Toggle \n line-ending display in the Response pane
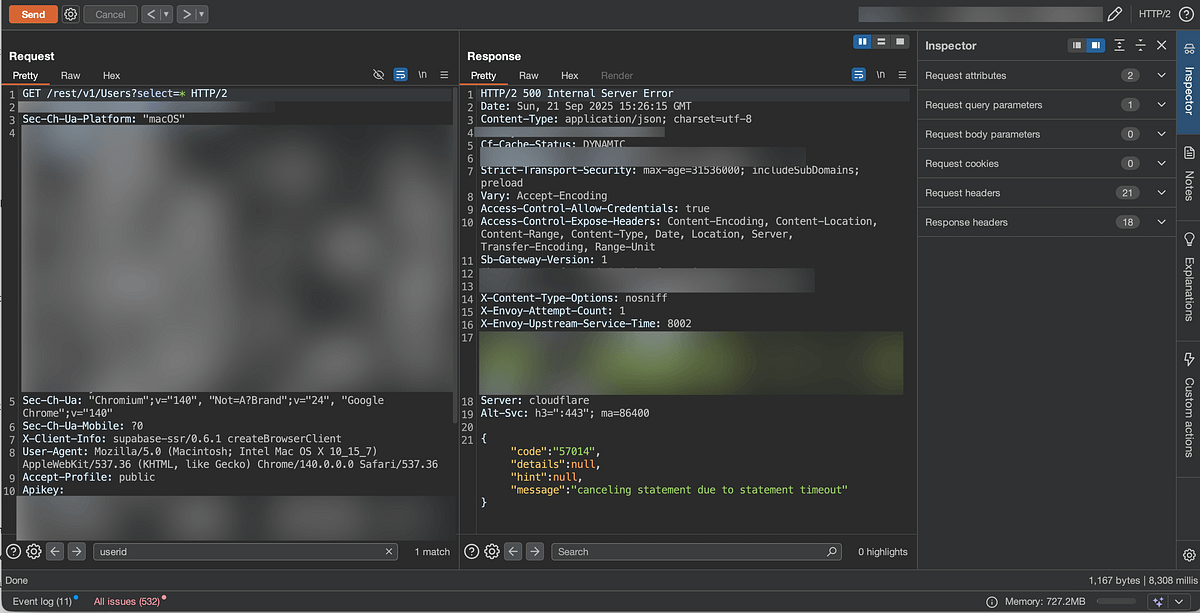This screenshot has height=613, width=1200. [x=881, y=74]
